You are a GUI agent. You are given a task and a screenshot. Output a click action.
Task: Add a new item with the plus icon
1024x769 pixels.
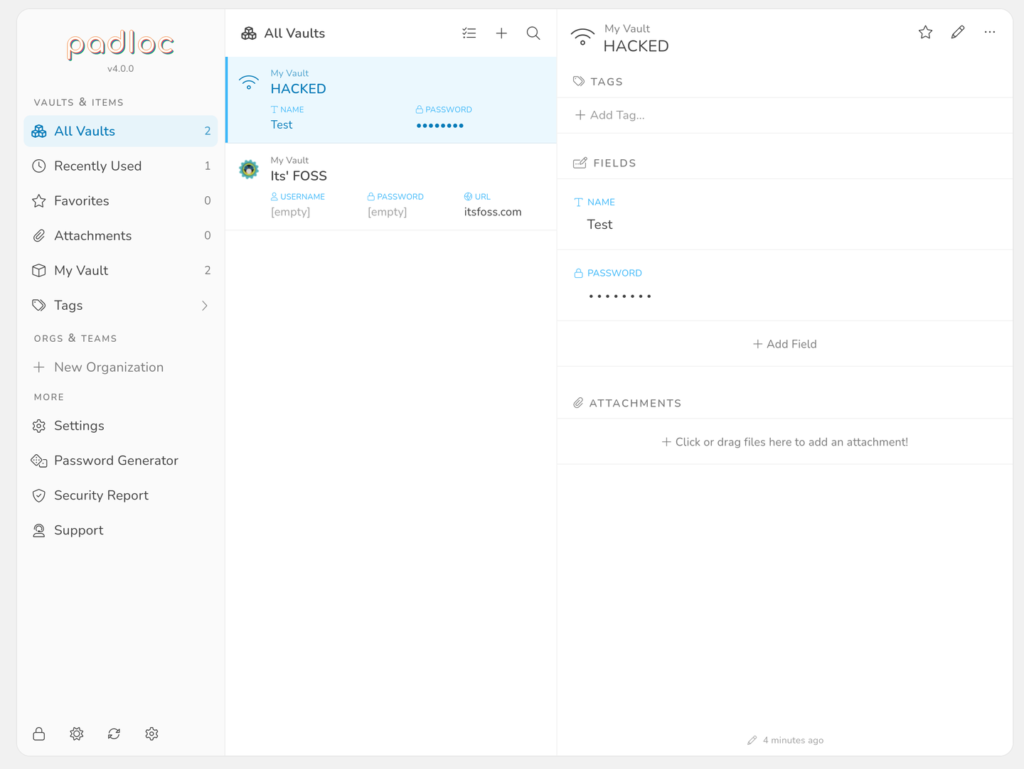(x=501, y=33)
